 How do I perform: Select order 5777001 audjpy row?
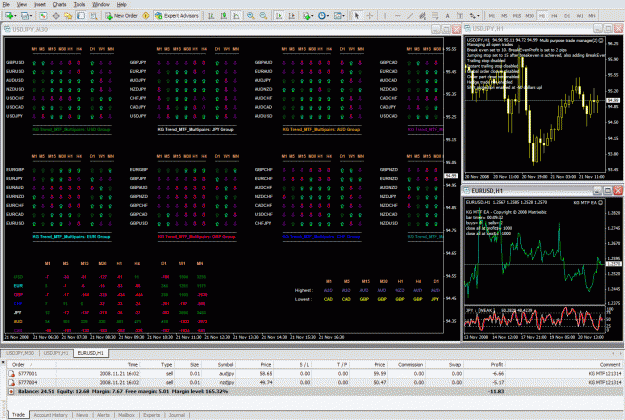tap(315, 373)
